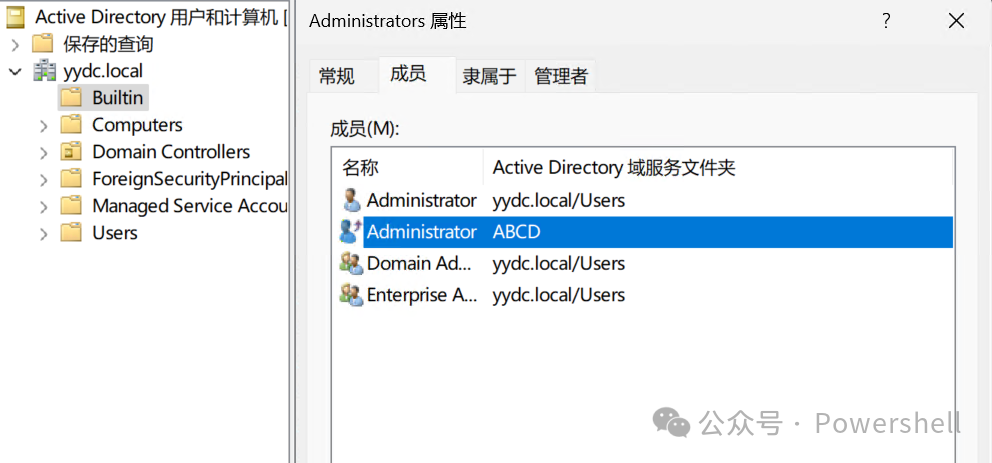
Task: Click the yydc.local Administrator user icon
Action: coord(351,201)
